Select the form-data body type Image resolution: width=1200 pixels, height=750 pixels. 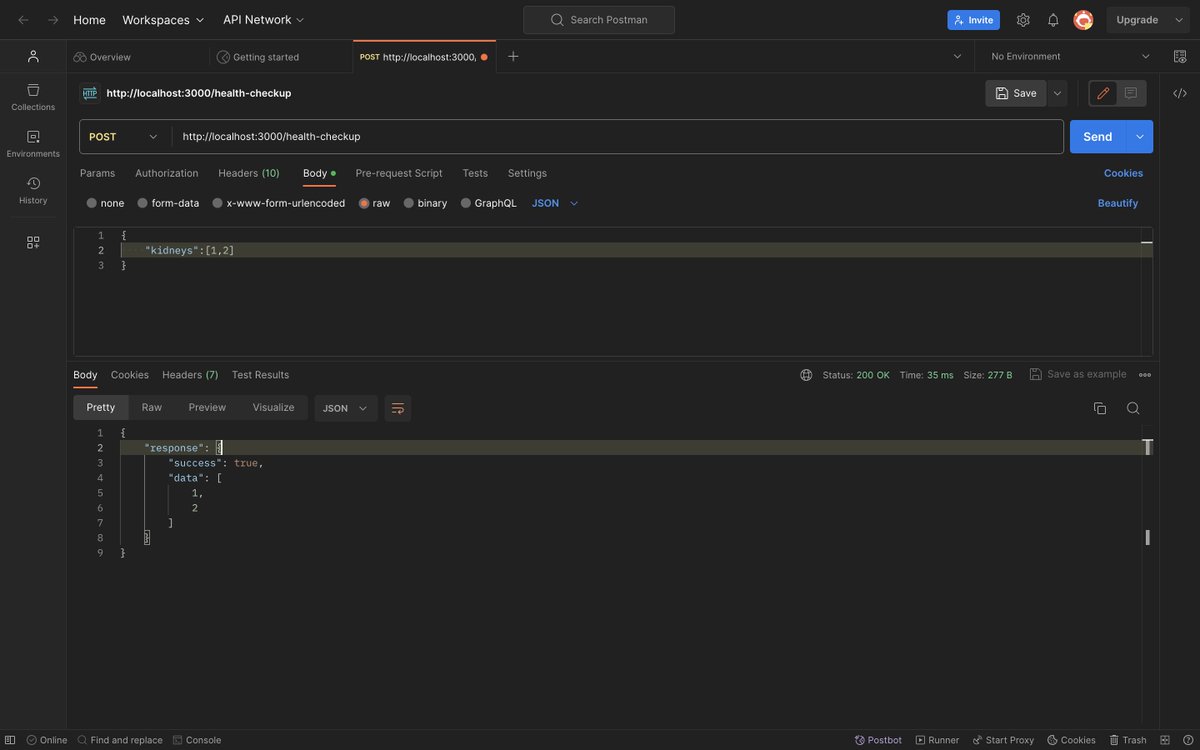click(168, 203)
